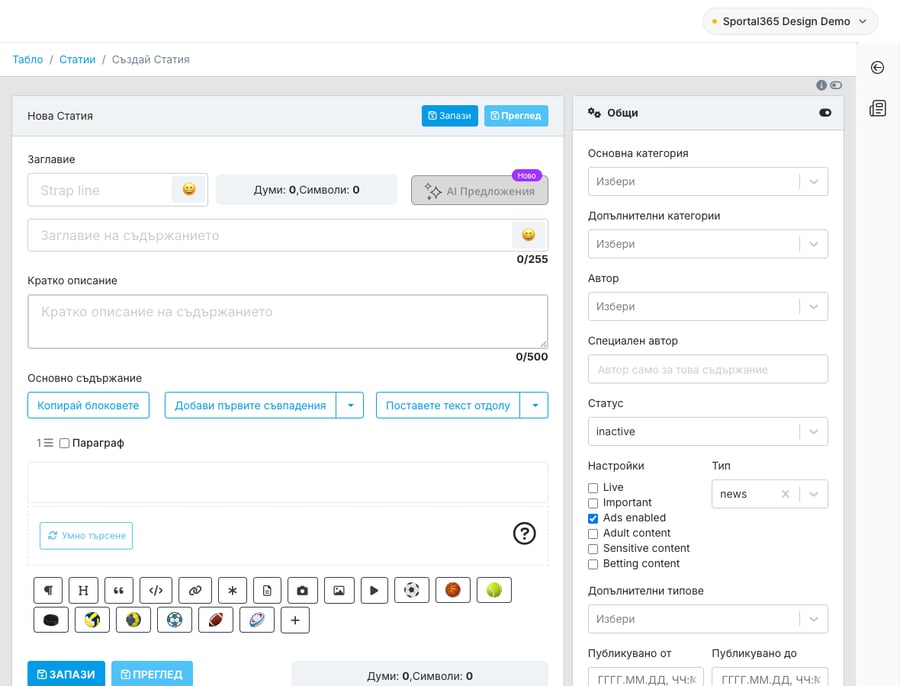Insert a camera gallery block

[302, 590]
